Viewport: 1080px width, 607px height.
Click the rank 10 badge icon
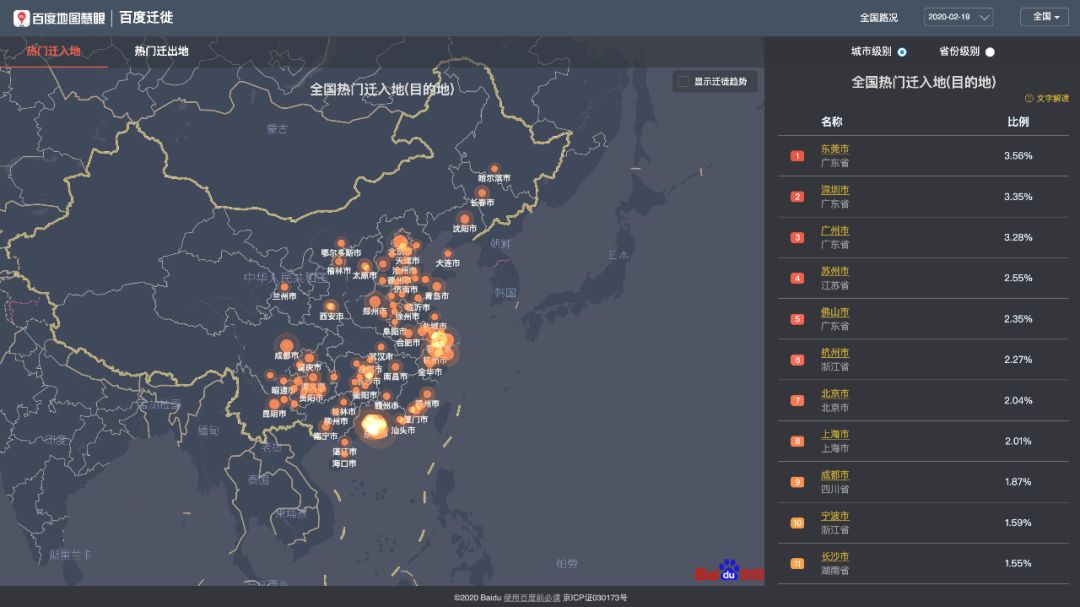coord(797,522)
